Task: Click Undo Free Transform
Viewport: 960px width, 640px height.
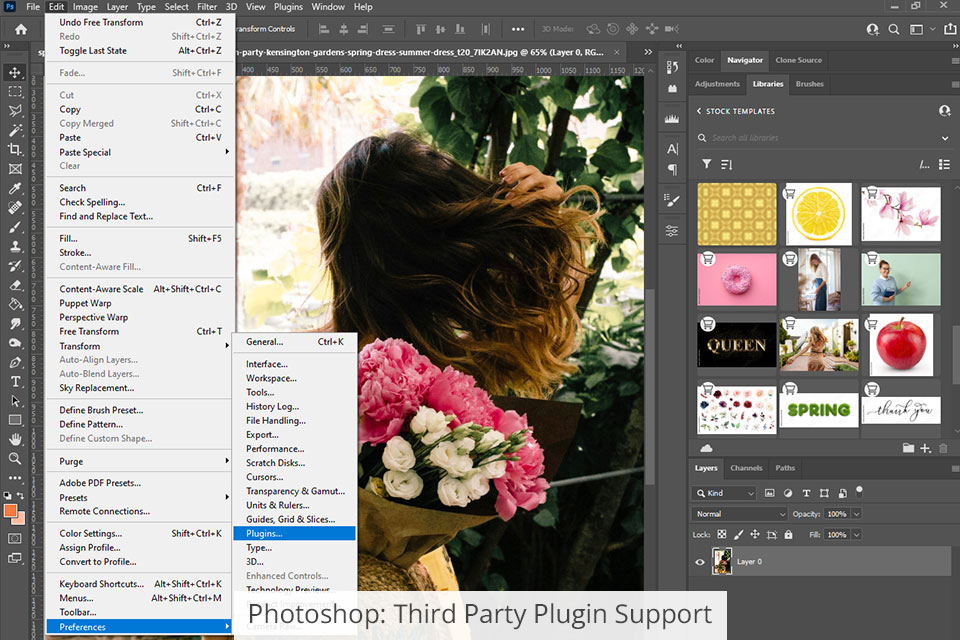Action: (x=141, y=22)
